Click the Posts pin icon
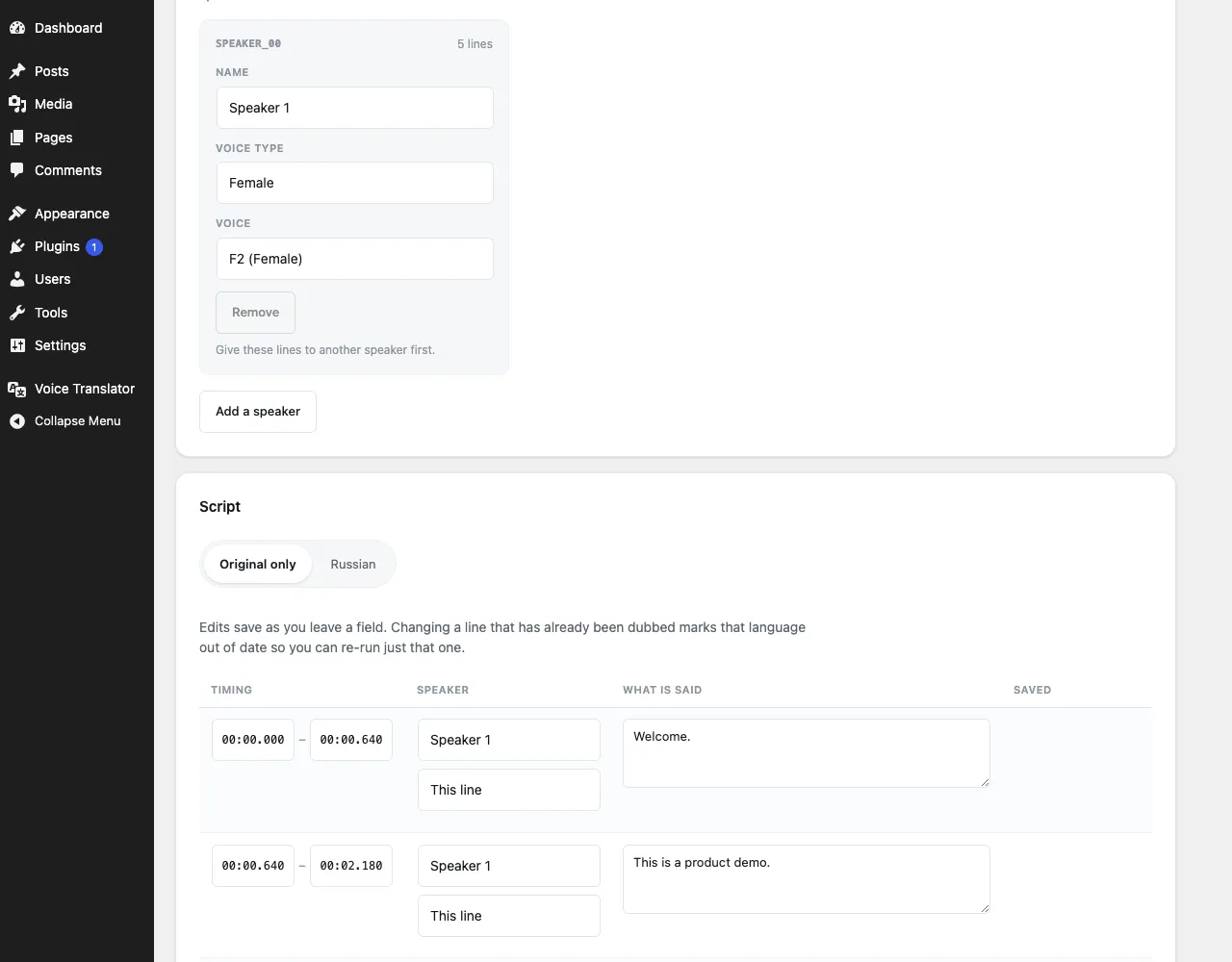Screen dimensions: 1232x962 coord(16,71)
